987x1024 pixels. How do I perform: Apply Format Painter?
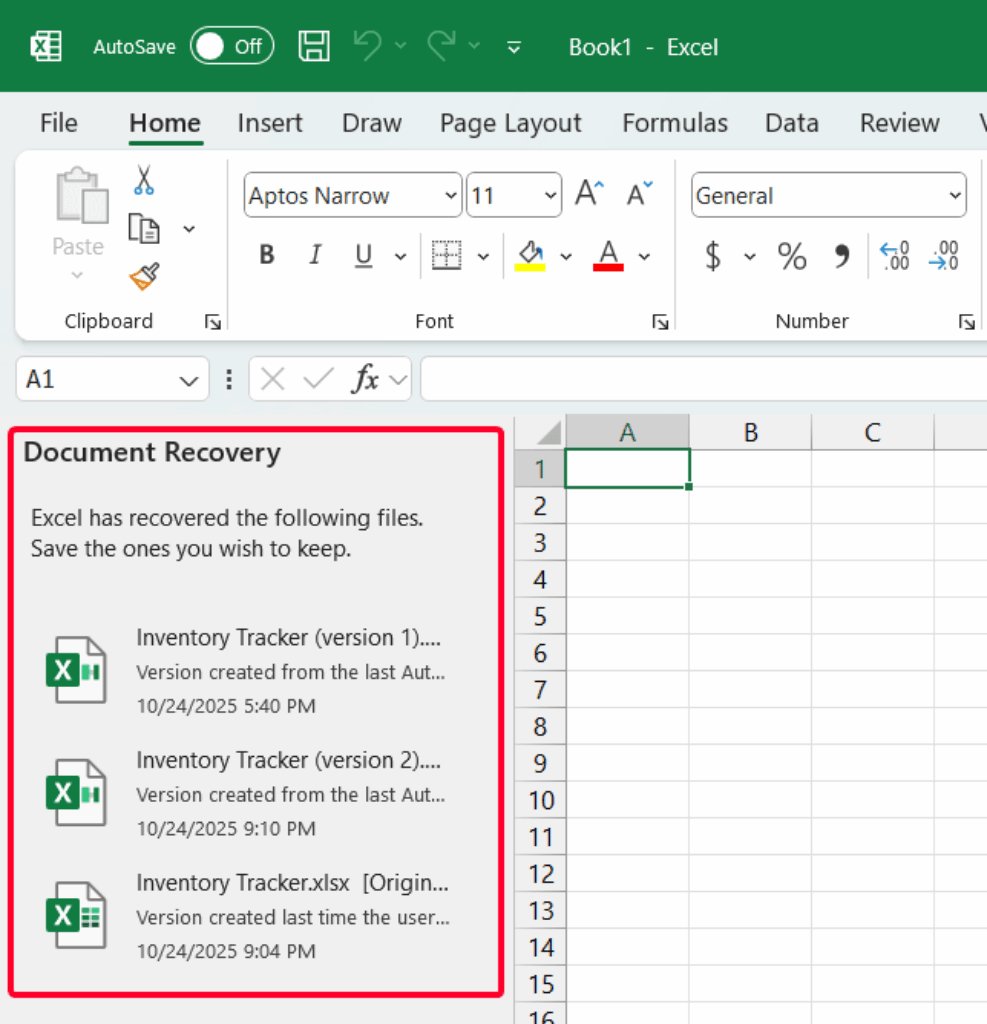143,274
